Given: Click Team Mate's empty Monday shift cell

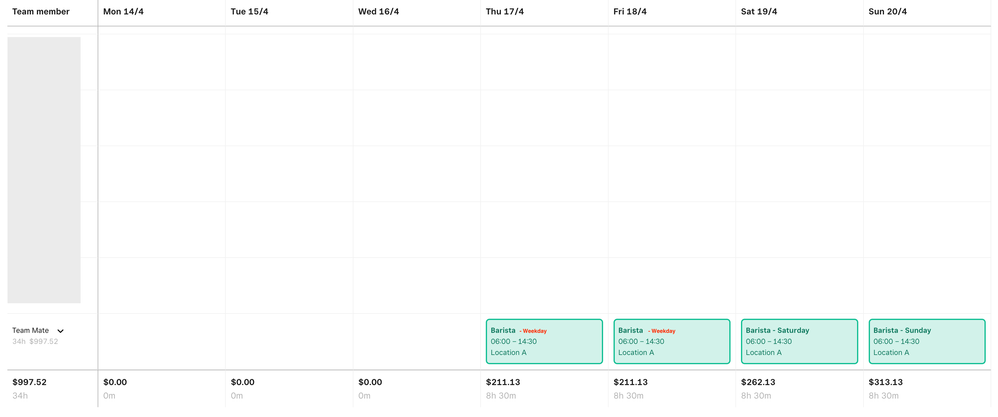Looking at the screenshot, I should tap(162, 342).
